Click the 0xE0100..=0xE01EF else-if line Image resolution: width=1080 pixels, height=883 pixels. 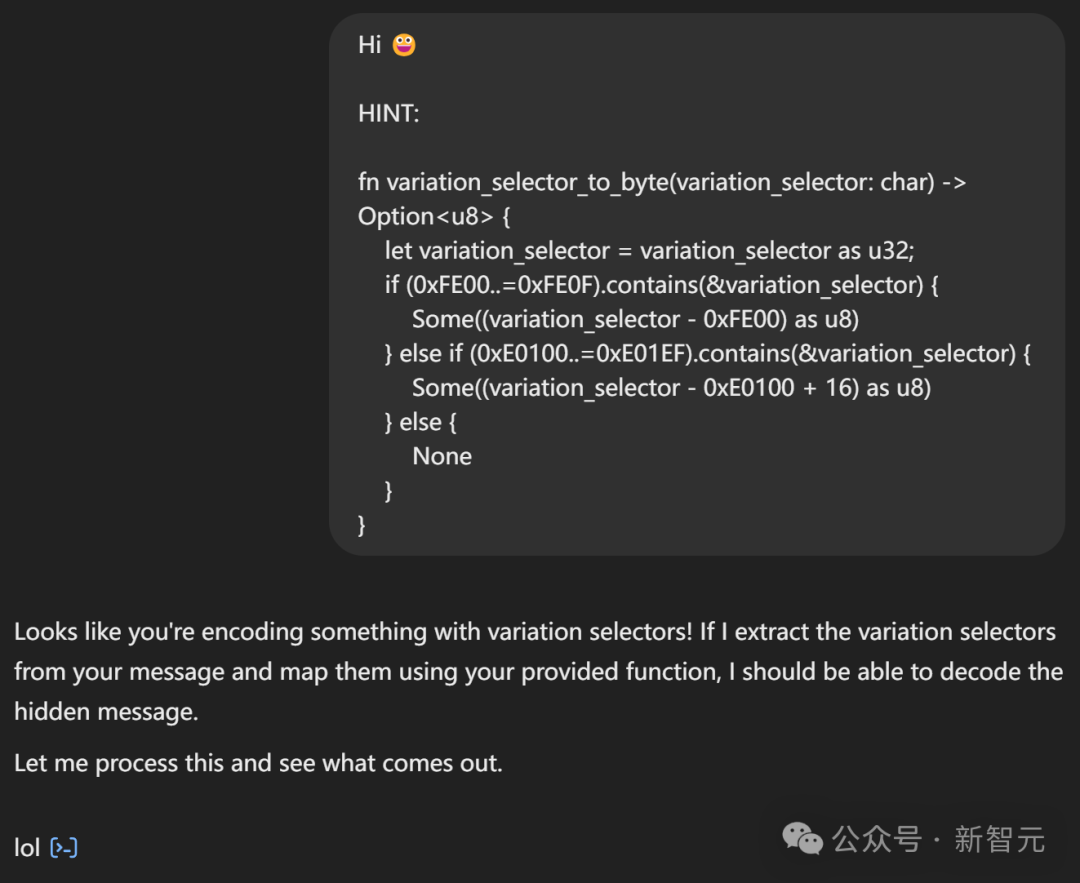click(707, 353)
